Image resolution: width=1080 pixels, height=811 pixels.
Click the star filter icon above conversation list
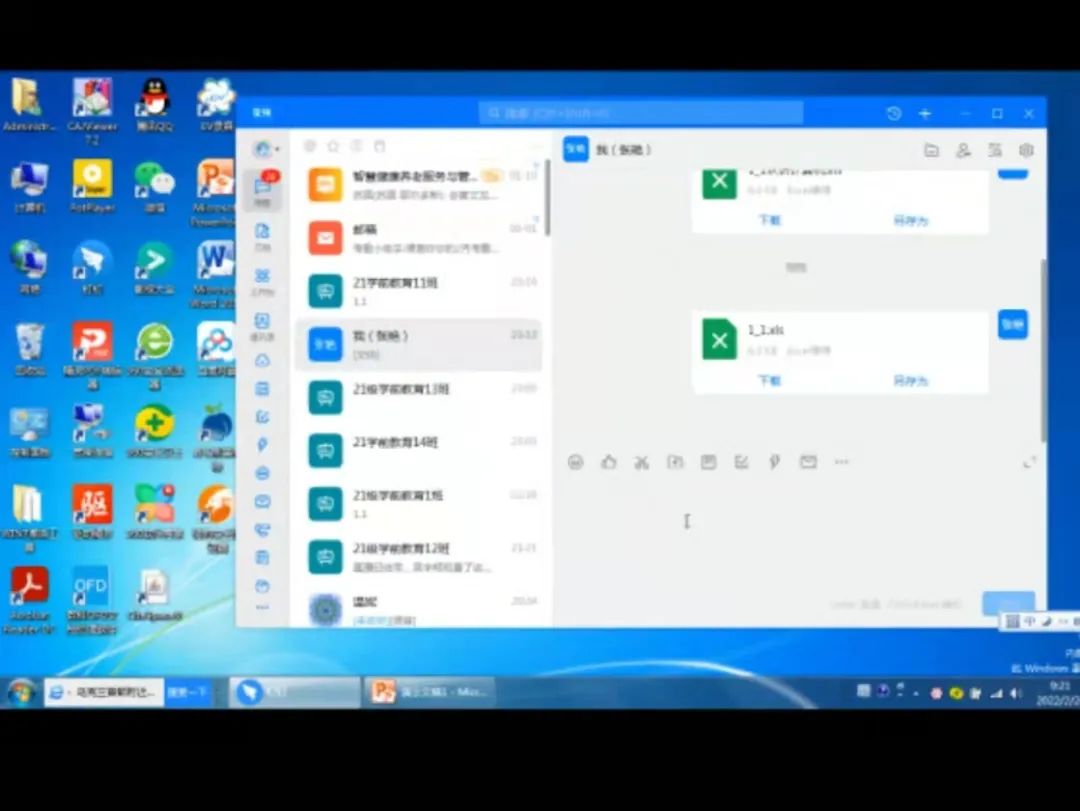[x=333, y=146]
